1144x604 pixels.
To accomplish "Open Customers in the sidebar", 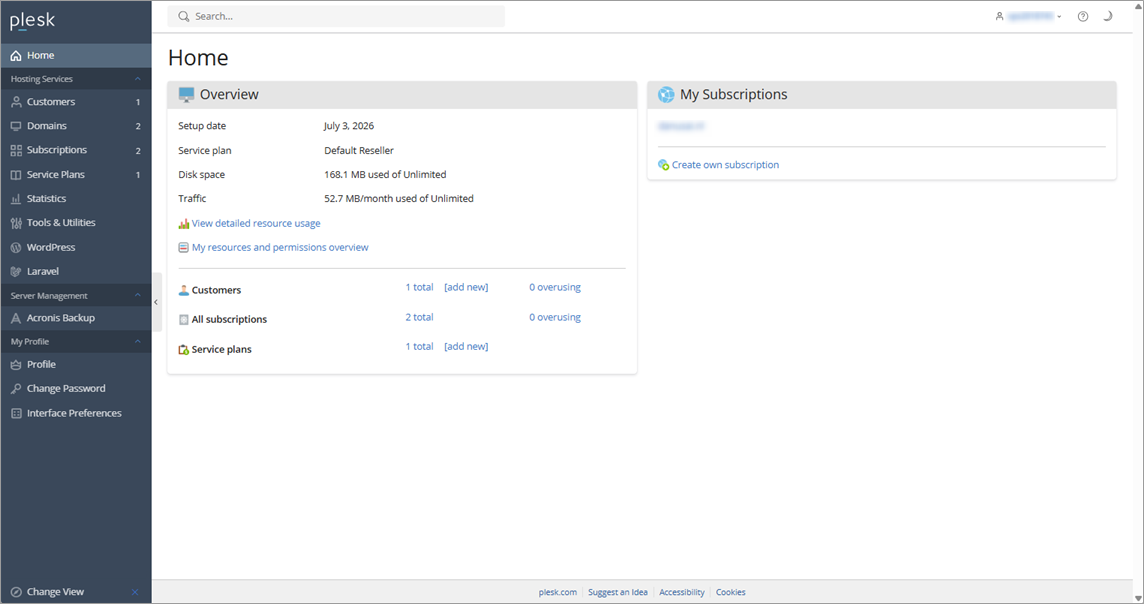I will point(76,102).
